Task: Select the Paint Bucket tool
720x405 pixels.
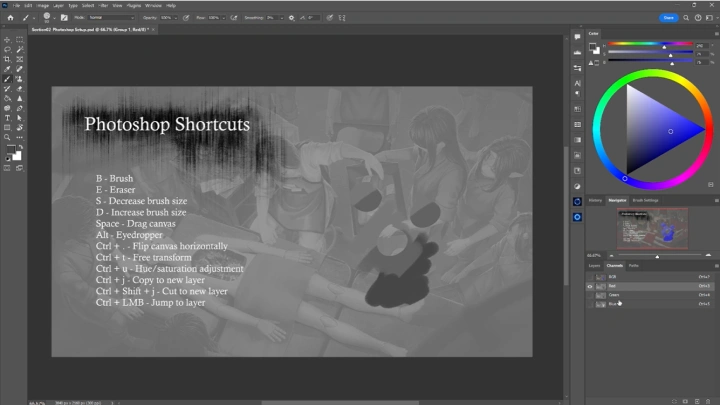Action: pyautogui.click(x=7, y=98)
